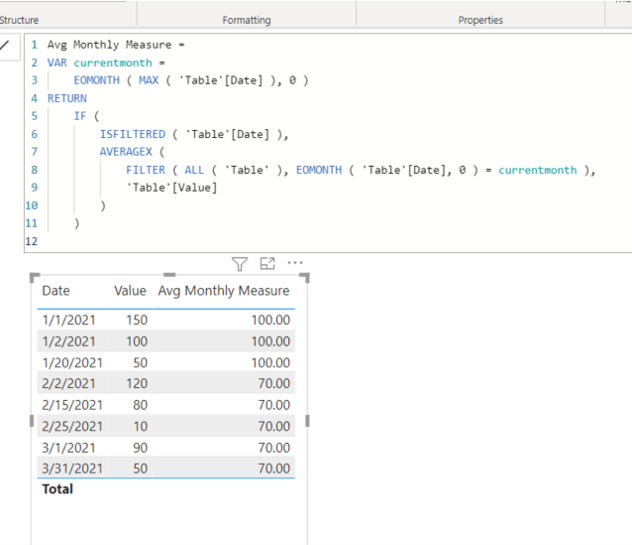The height and width of the screenshot is (545, 632).
Task: Click the right-middle resize handle of the table
Action: (x=308, y=421)
